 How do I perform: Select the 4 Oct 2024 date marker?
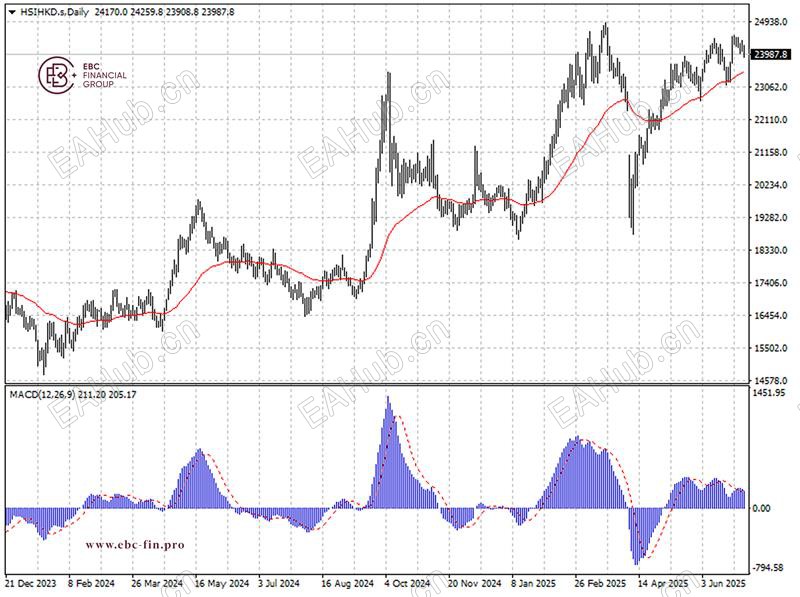407,583
